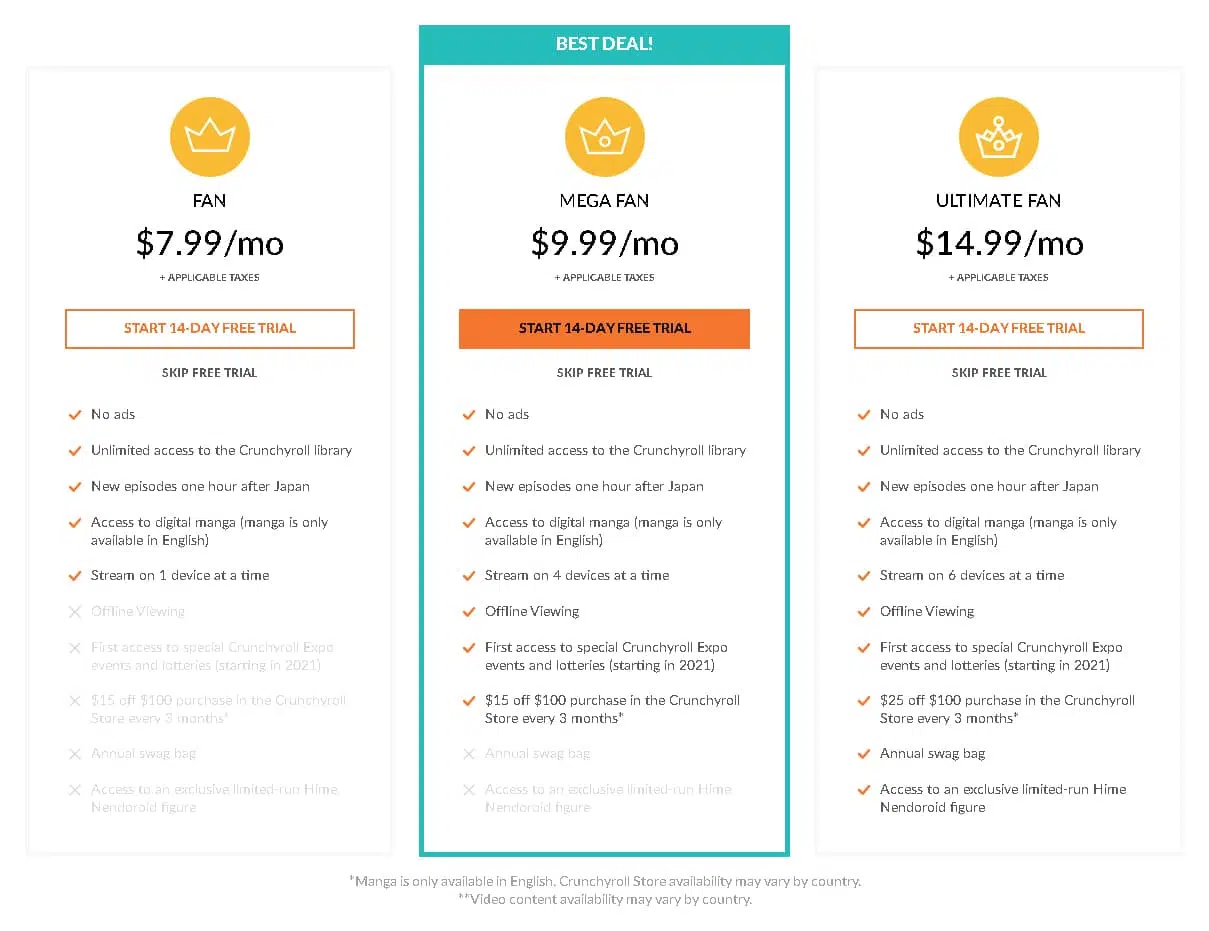Start the Mega Fan 14-day free trial
This screenshot has width=1209, height=931.
604,328
